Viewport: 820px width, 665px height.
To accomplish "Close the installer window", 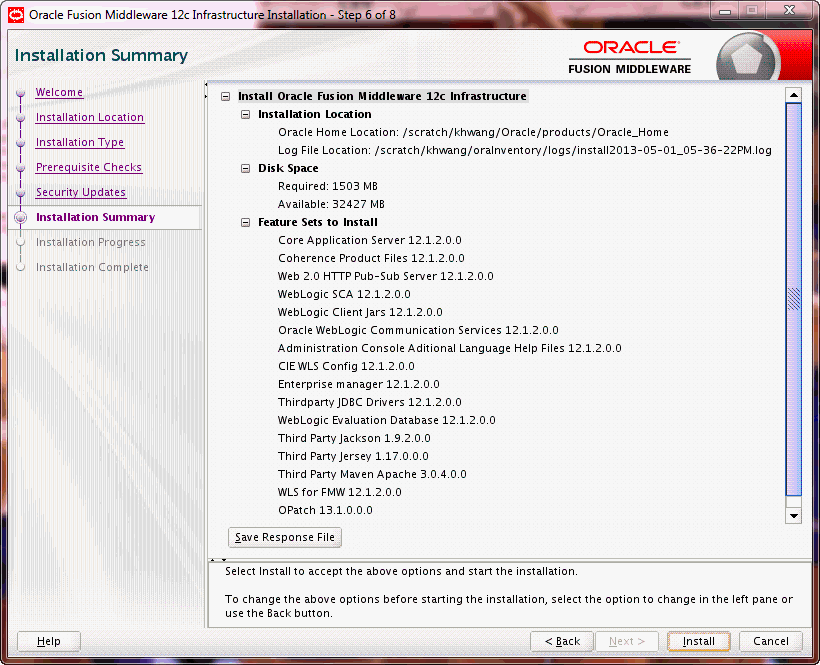I will coord(789,10).
